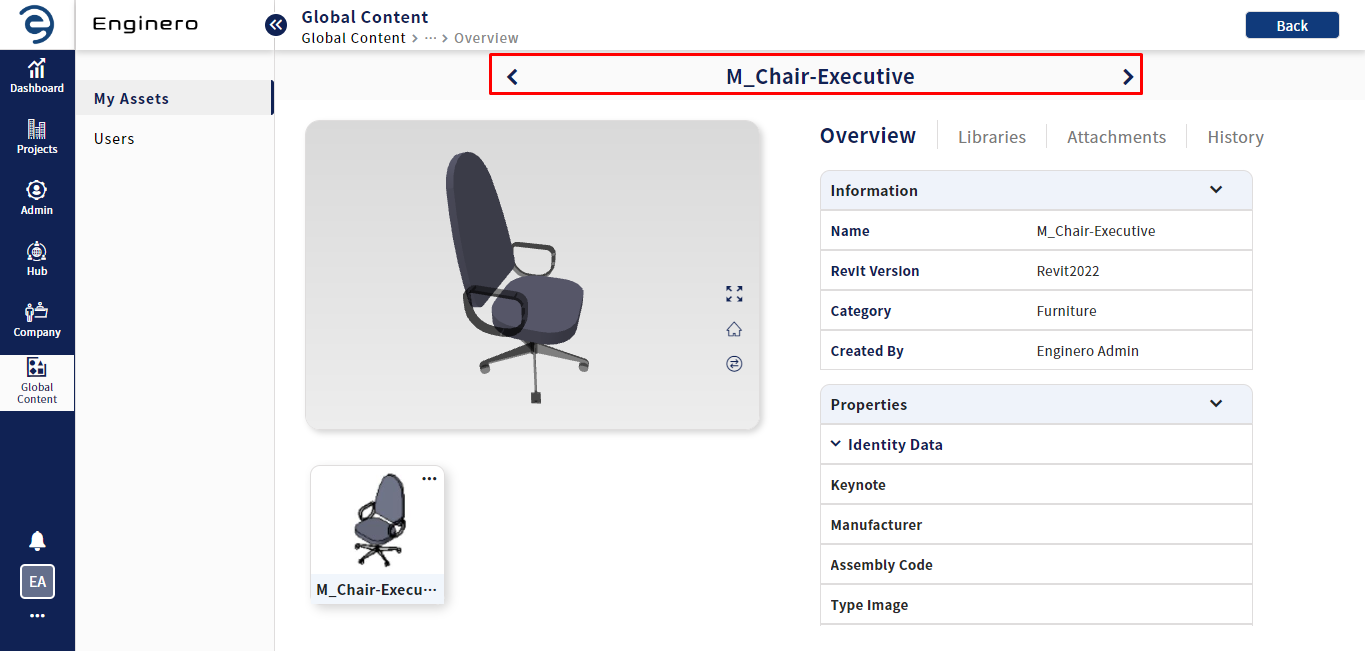Open the Company sidebar icon
This screenshot has width=1365, height=651.
click(37, 320)
